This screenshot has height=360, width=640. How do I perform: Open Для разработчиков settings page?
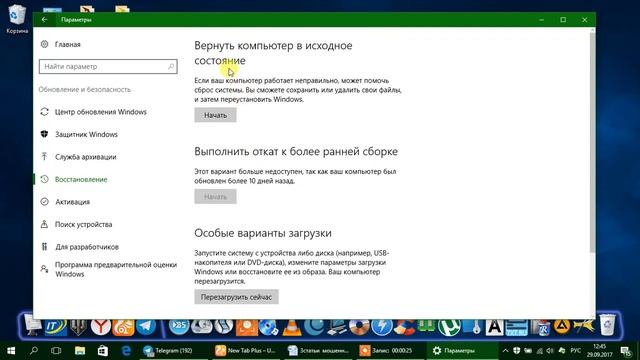tap(80, 247)
